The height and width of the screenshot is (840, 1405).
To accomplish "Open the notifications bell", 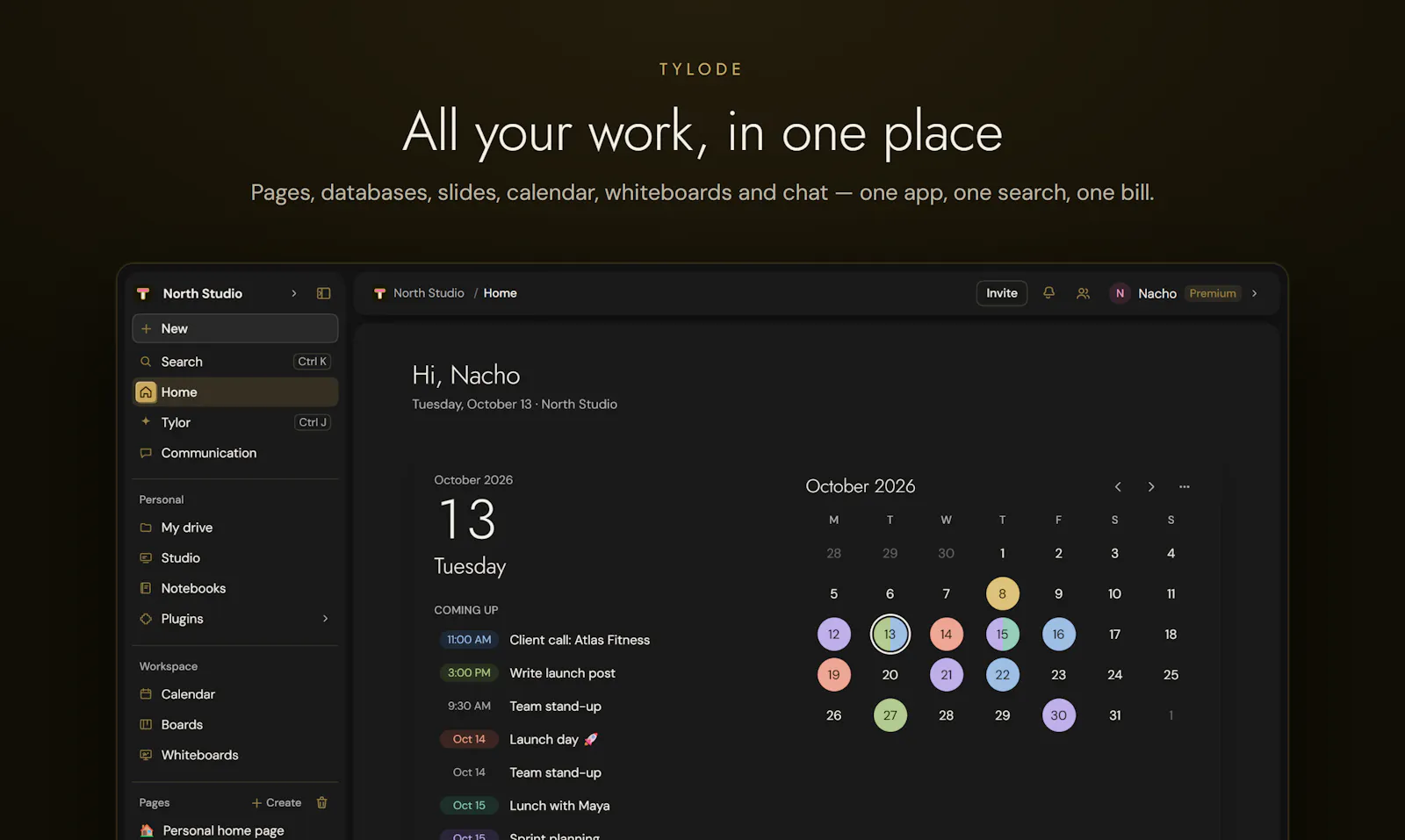I will [x=1048, y=293].
